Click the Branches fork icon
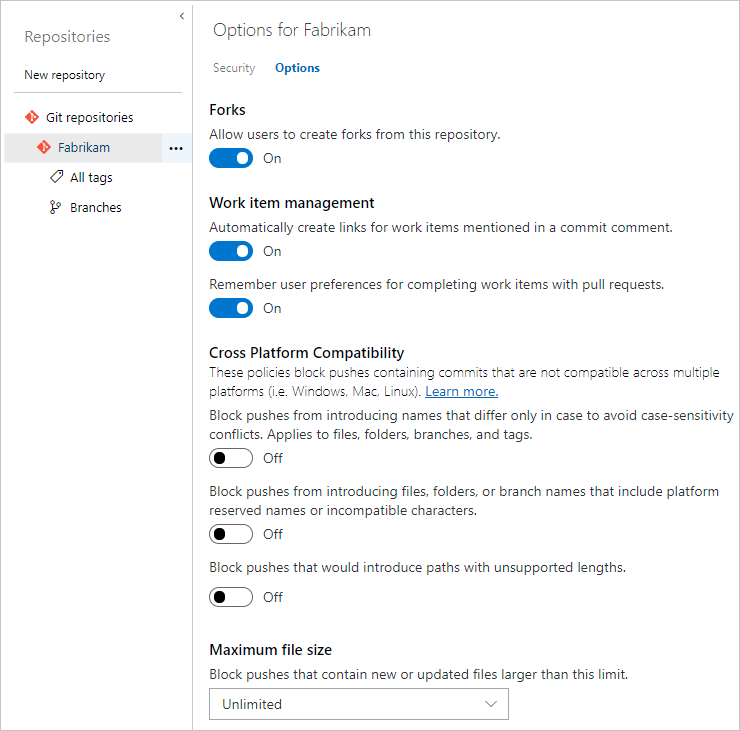This screenshot has height=731, width=740. click(56, 207)
